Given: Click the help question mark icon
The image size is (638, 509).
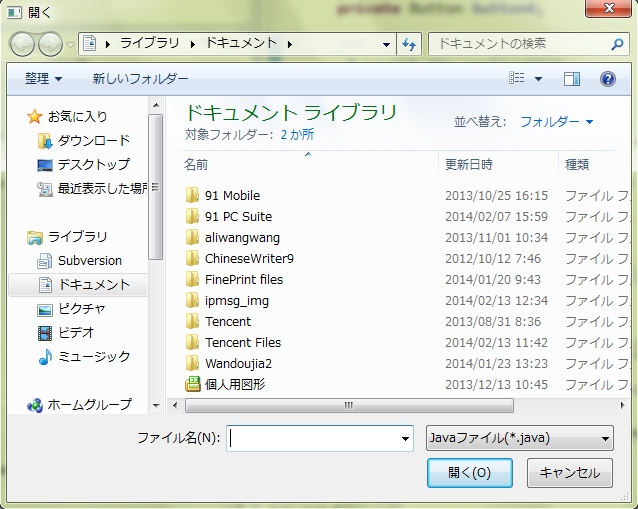Looking at the screenshot, I should pos(607,78).
